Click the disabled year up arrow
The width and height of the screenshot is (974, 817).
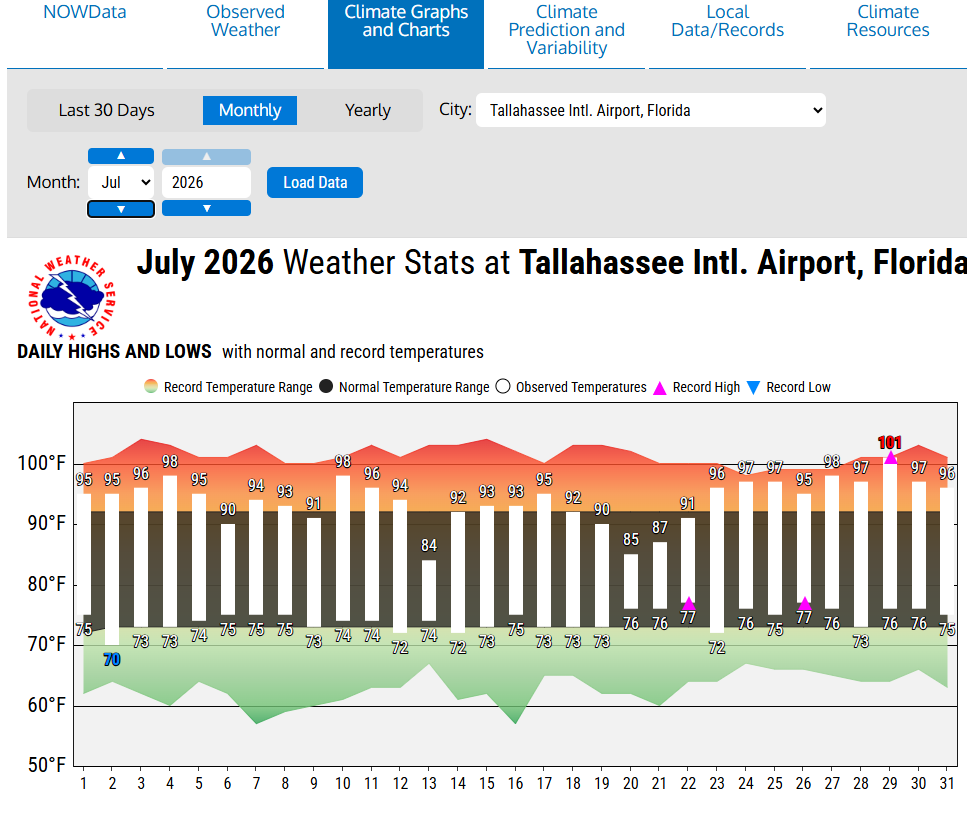[206, 157]
